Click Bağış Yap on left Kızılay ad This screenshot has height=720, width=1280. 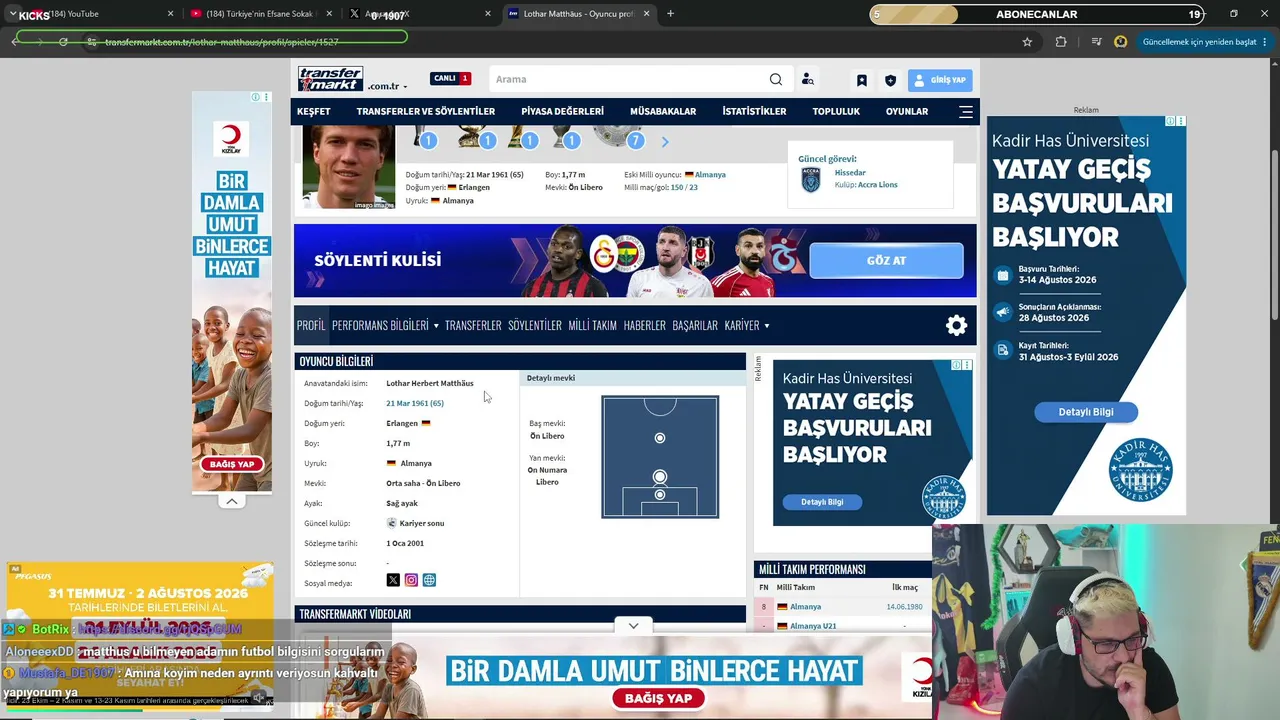tap(232, 464)
